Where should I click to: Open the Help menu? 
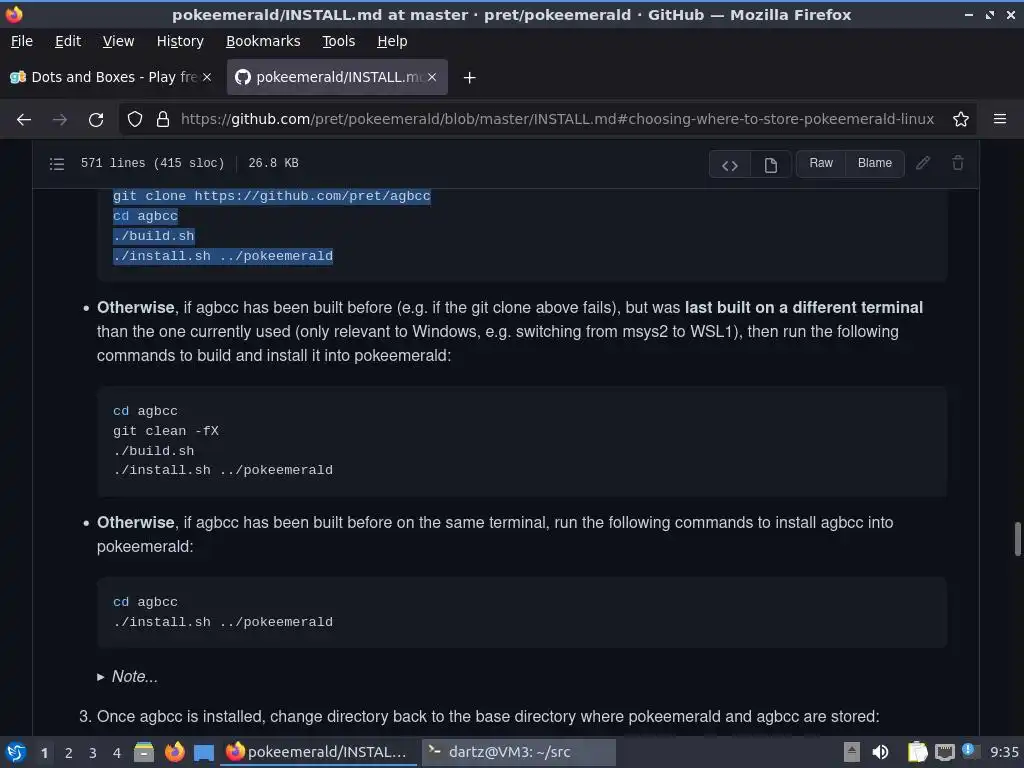click(392, 41)
